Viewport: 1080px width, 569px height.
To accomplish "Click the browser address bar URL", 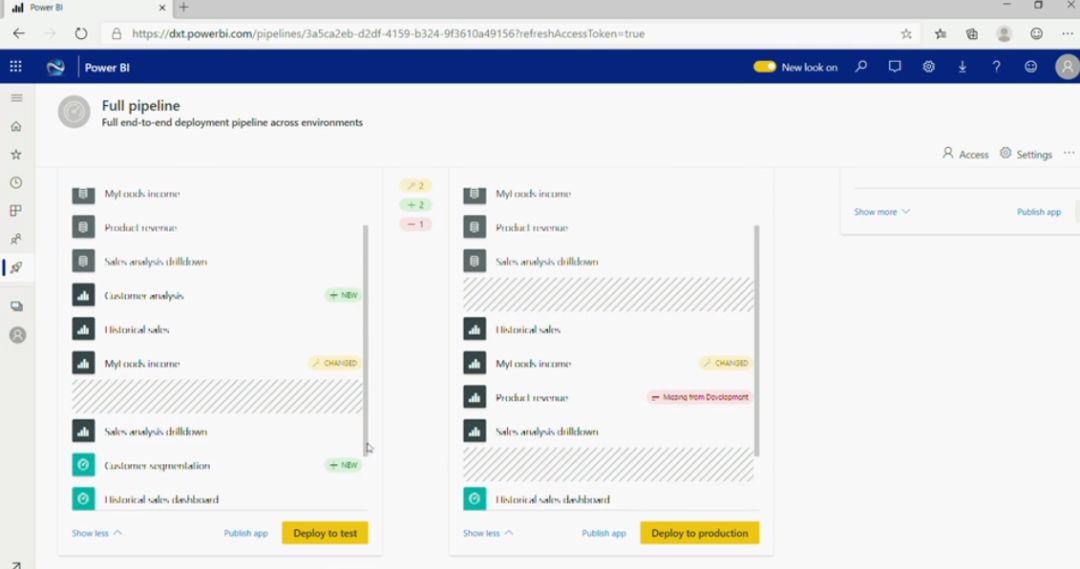I will 388,34.
